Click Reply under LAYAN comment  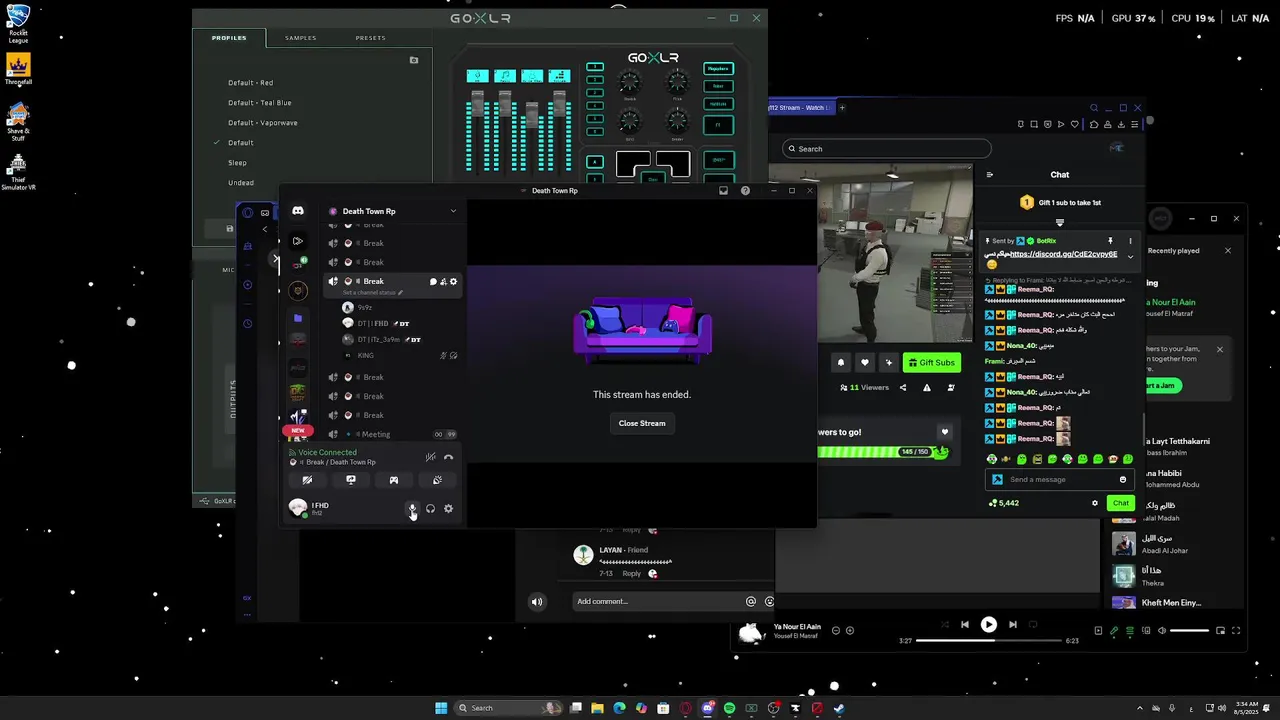pyautogui.click(x=631, y=574)
